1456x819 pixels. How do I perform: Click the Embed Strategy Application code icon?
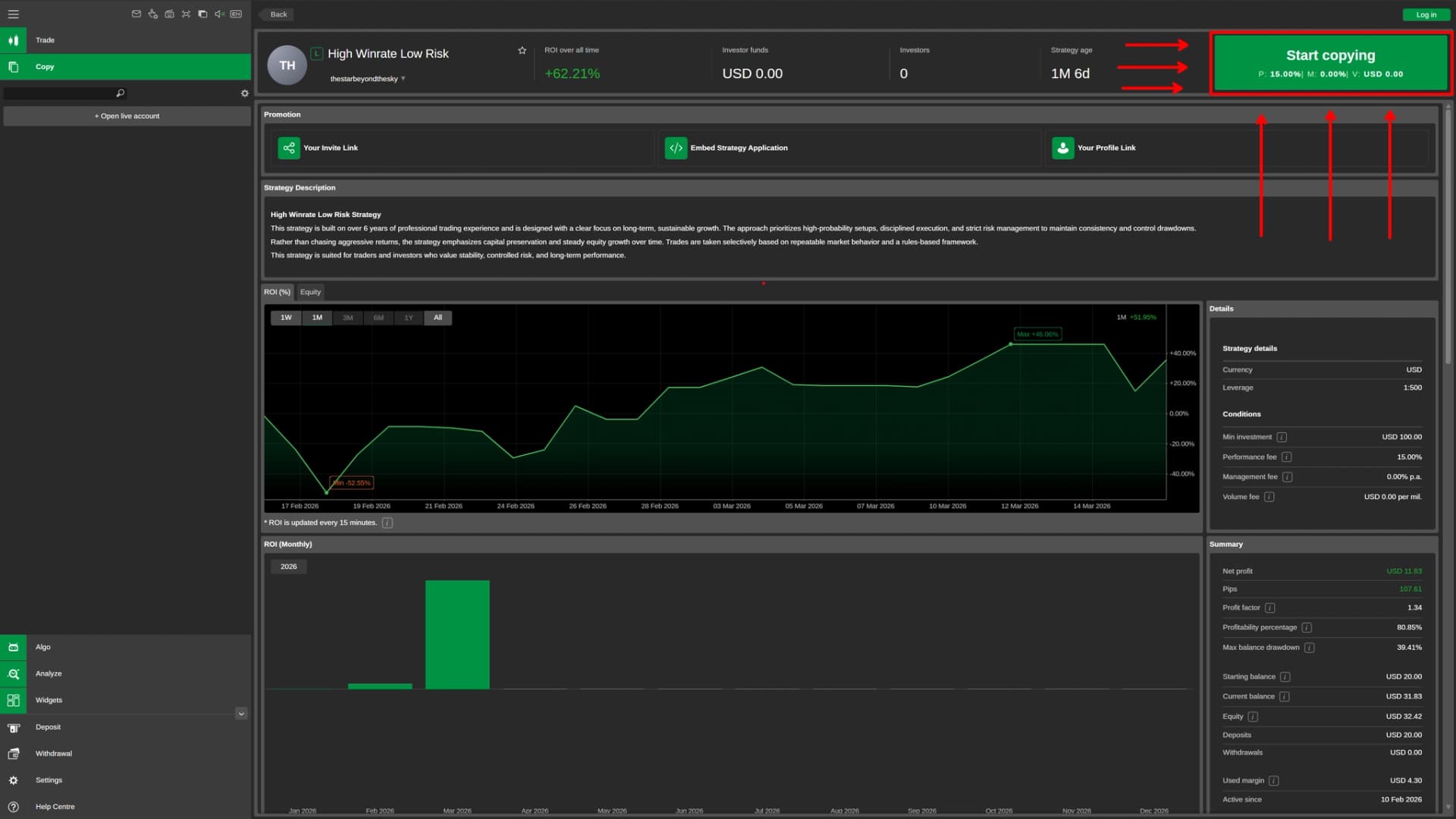click(x=676, y=148)
